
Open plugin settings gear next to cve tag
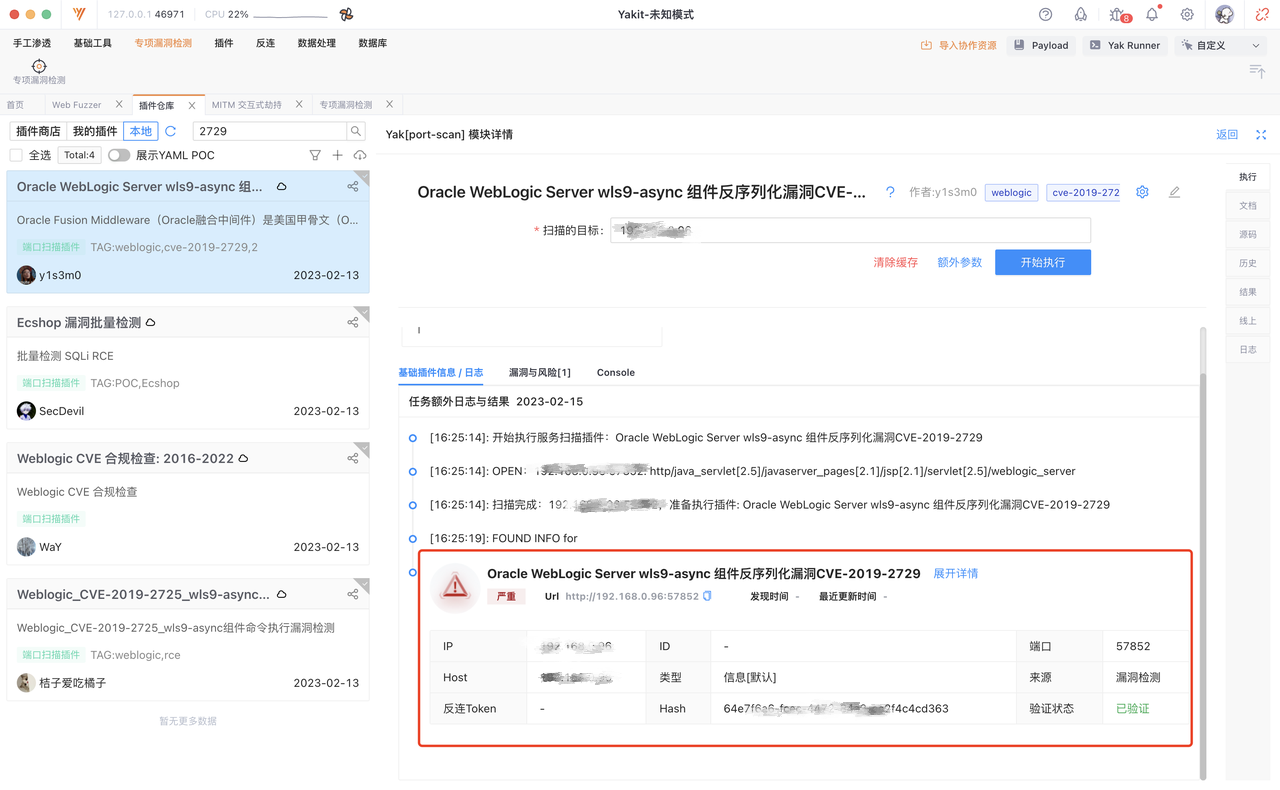1142,192
